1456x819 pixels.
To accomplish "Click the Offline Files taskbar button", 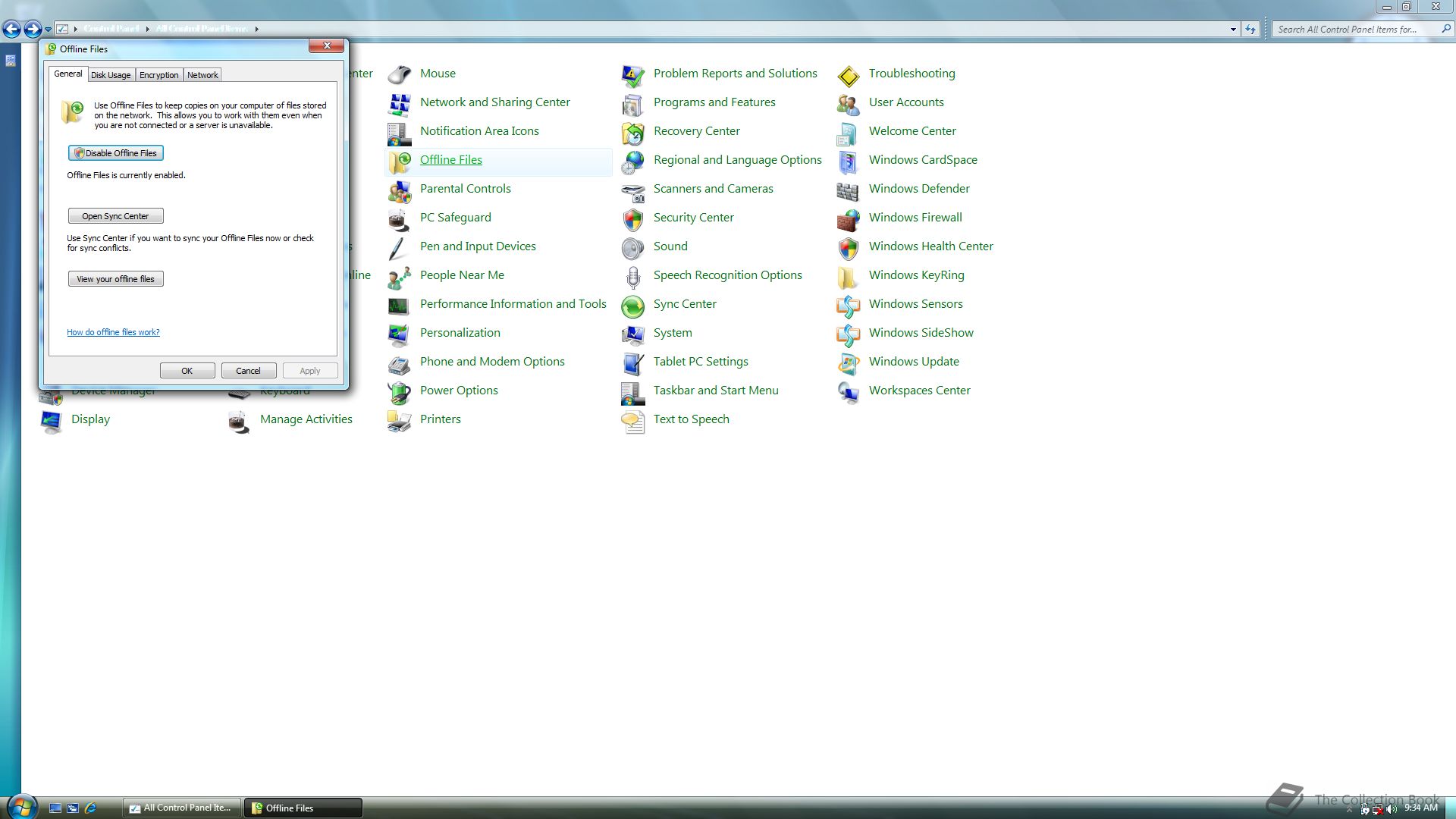I will [303, 808].
